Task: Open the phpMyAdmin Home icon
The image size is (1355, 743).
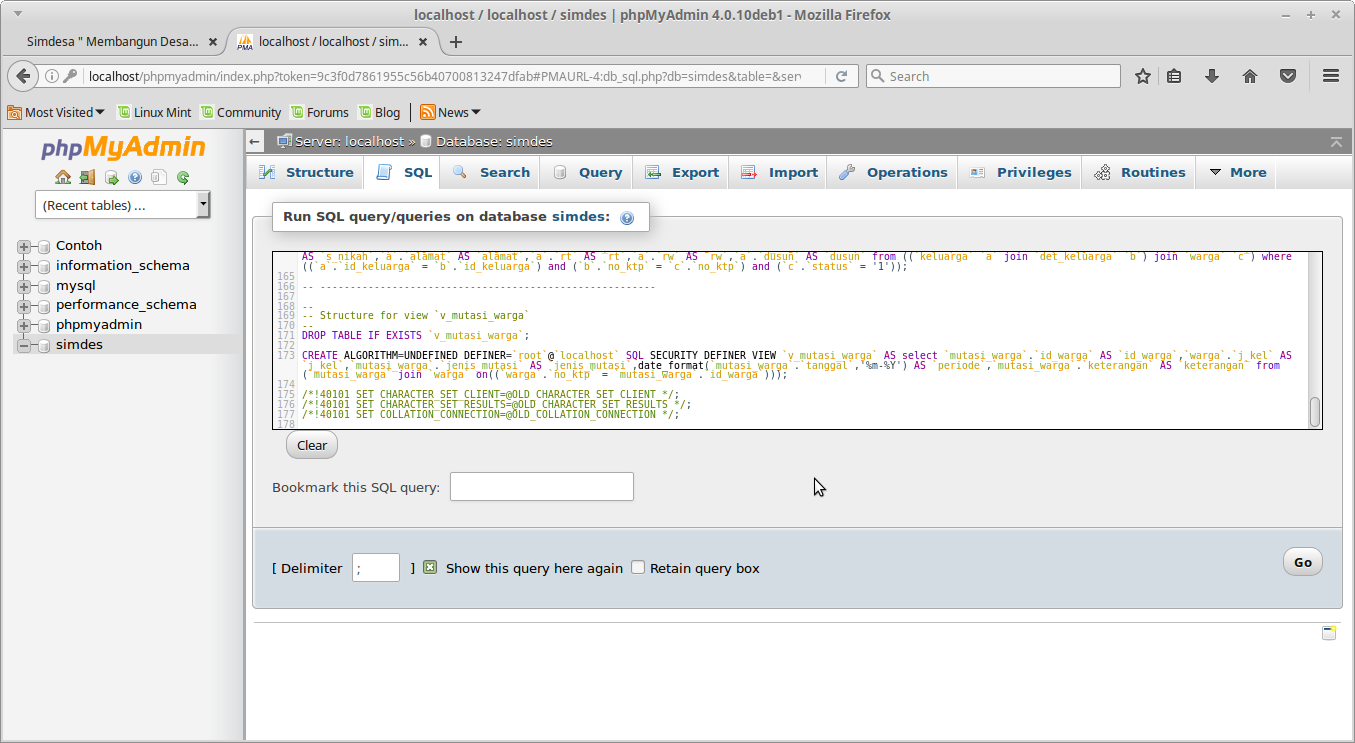Action: point(63,178)
